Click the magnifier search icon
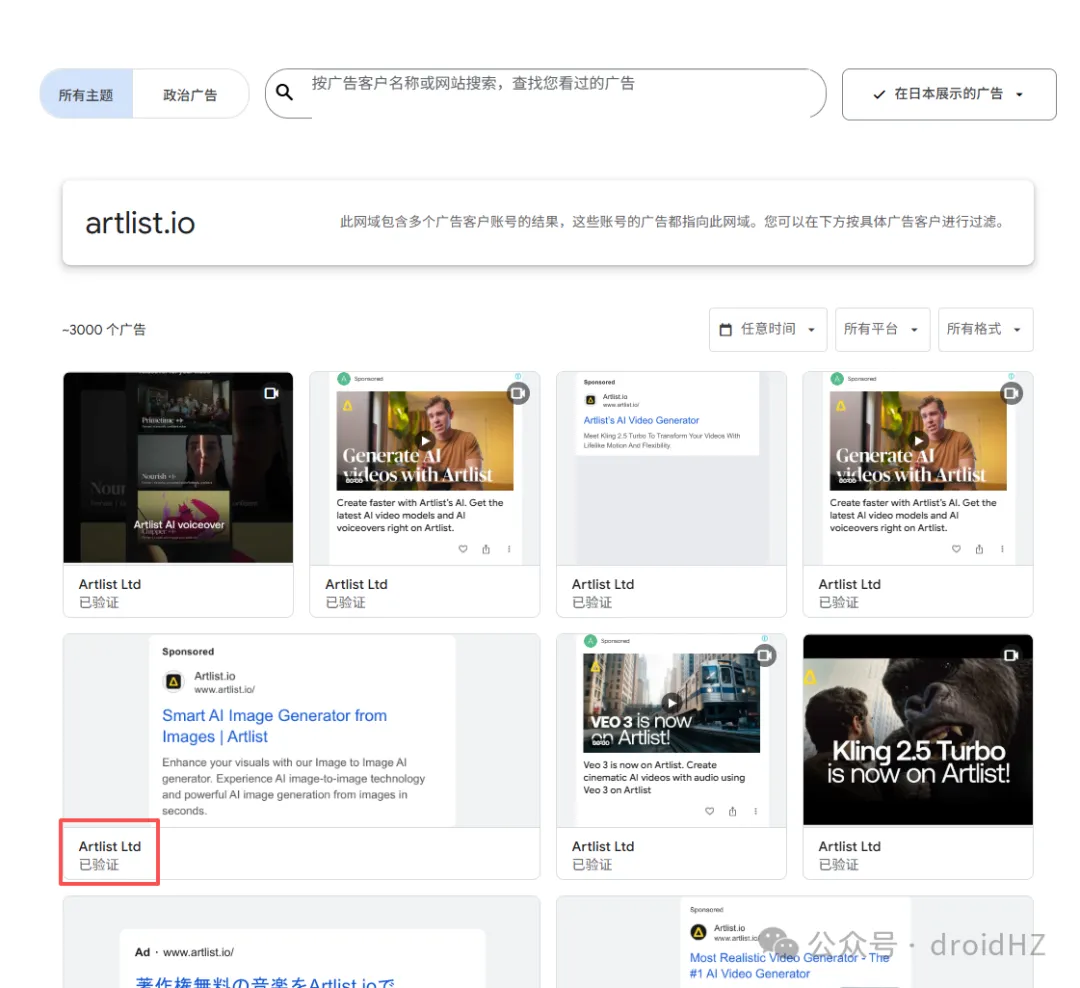Image resolution: width=1080 pixels, height=988 pixels. (x=285, y=93)
